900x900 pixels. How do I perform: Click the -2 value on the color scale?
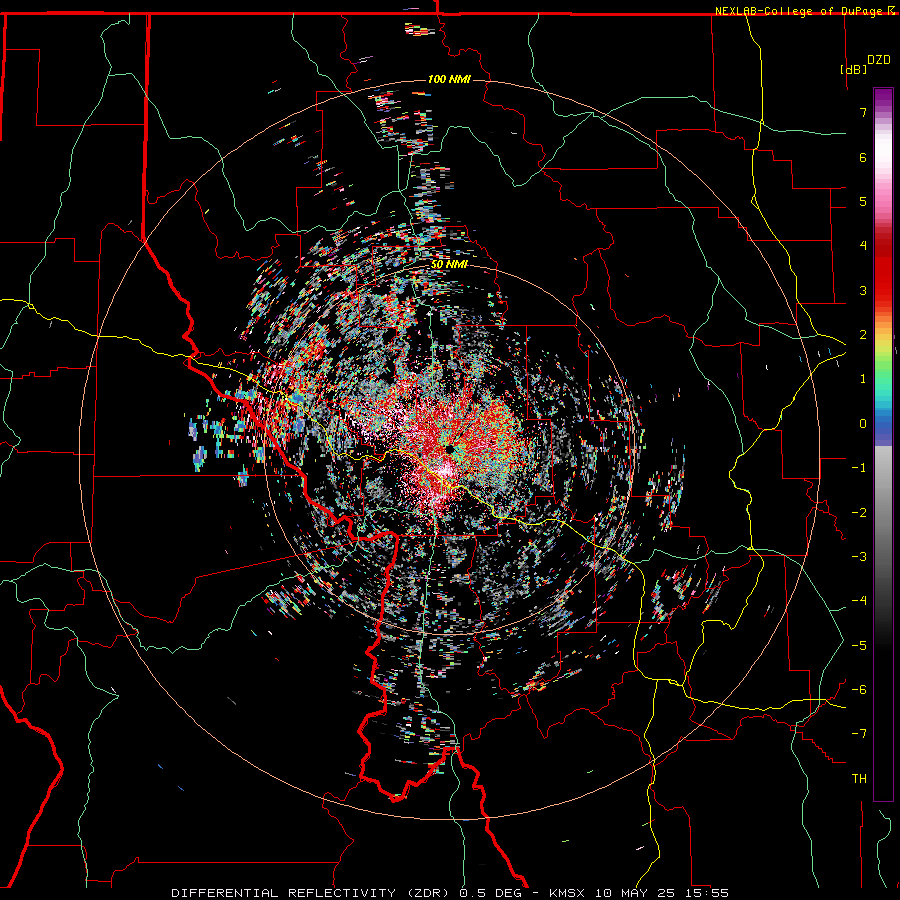(x=859, y=513)
